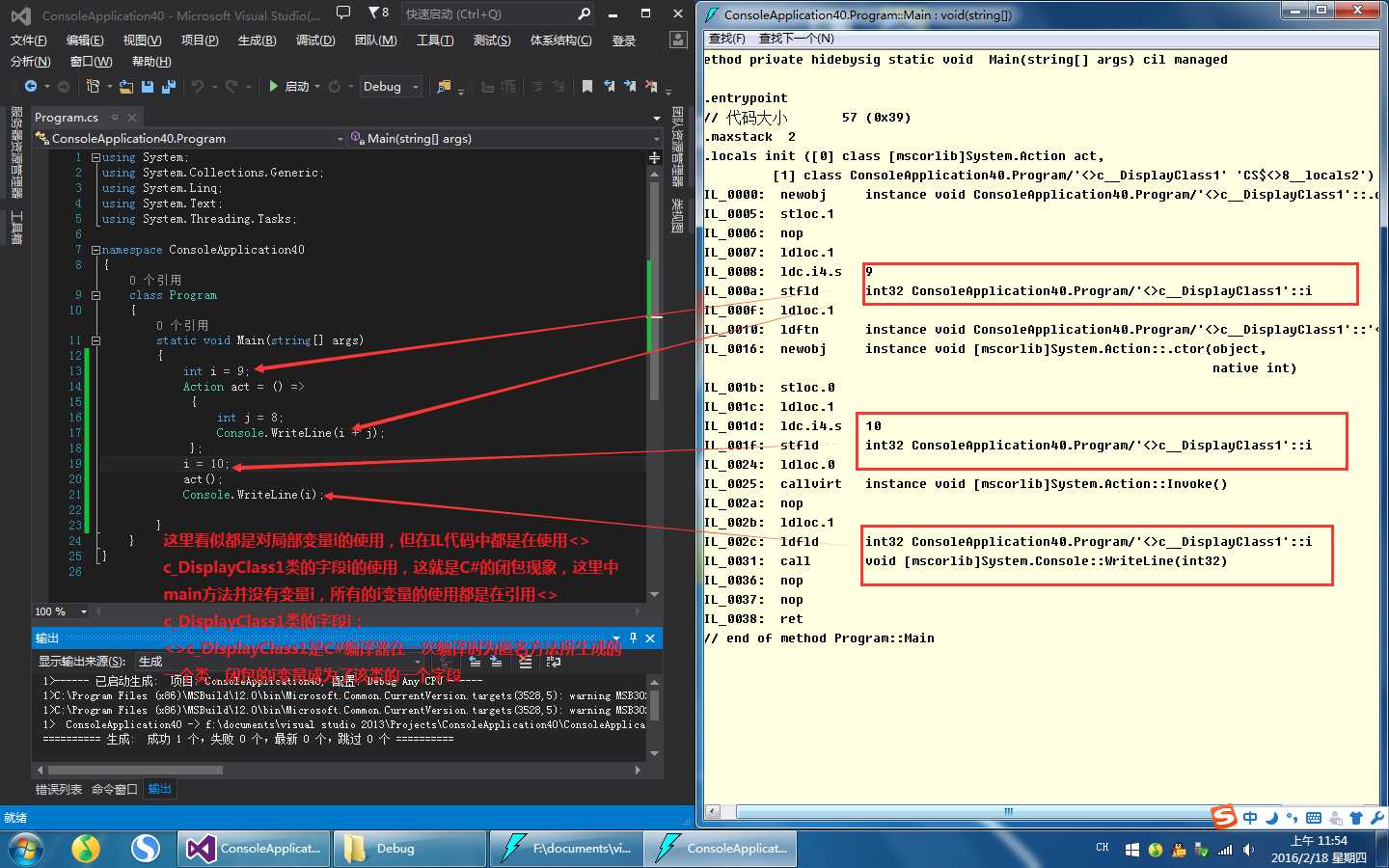This screenshot has width=1389, height=868.
Task: Click the uncomment-lines toolbar icon
Action: [558, 87]
